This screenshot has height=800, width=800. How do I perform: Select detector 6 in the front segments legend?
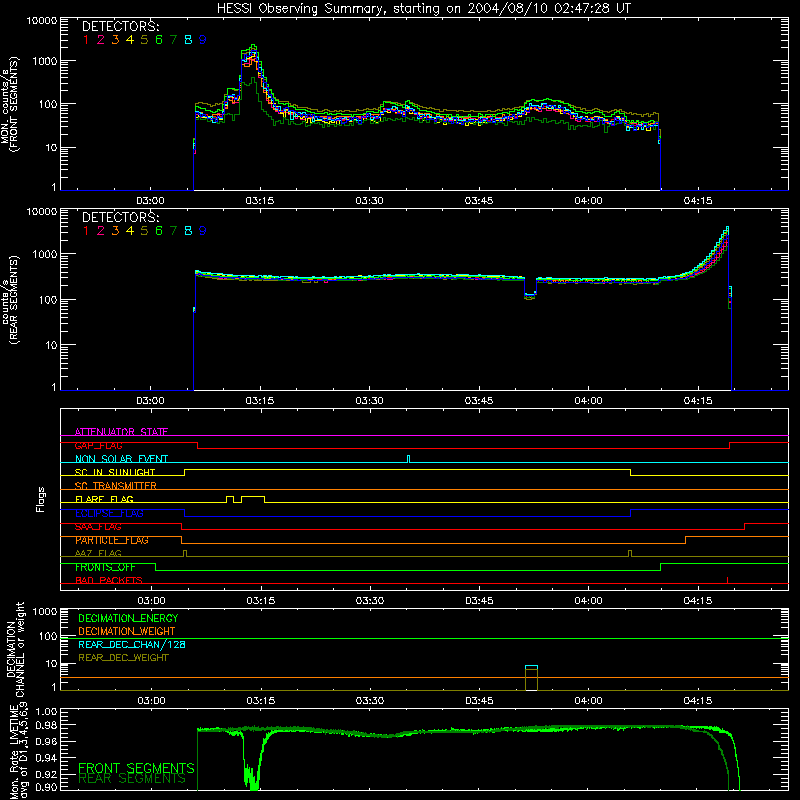pyautogui.click(x=159, y=40)
